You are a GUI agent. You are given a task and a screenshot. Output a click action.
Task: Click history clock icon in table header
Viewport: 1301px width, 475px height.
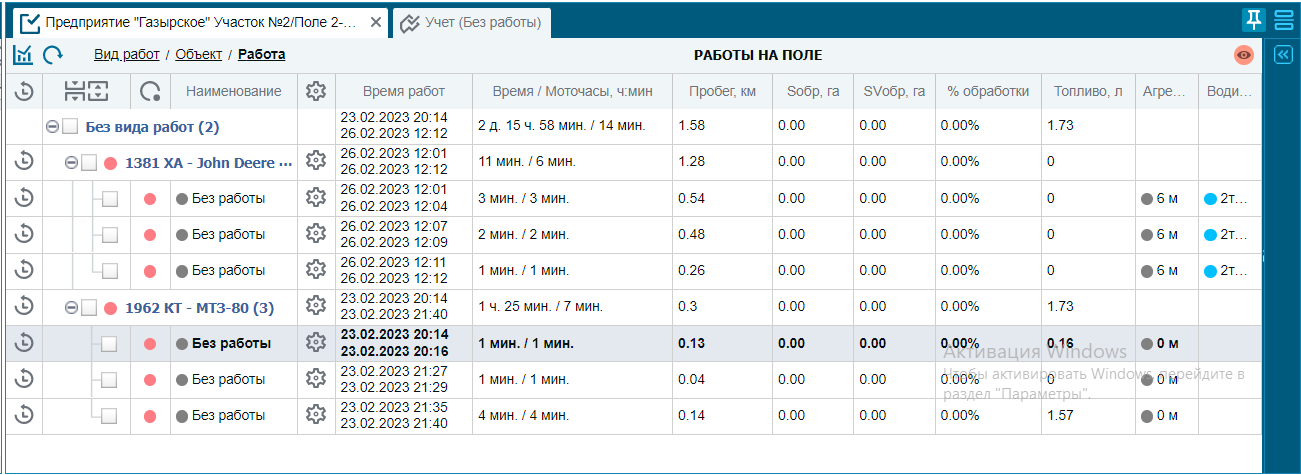tap(24, 92)
